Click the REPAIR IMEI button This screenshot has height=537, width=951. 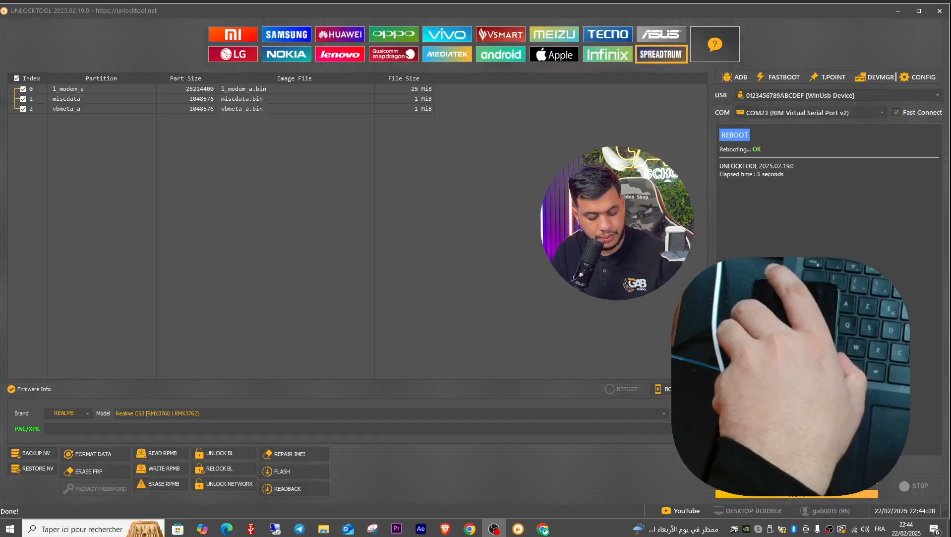(x=294, y=454)
